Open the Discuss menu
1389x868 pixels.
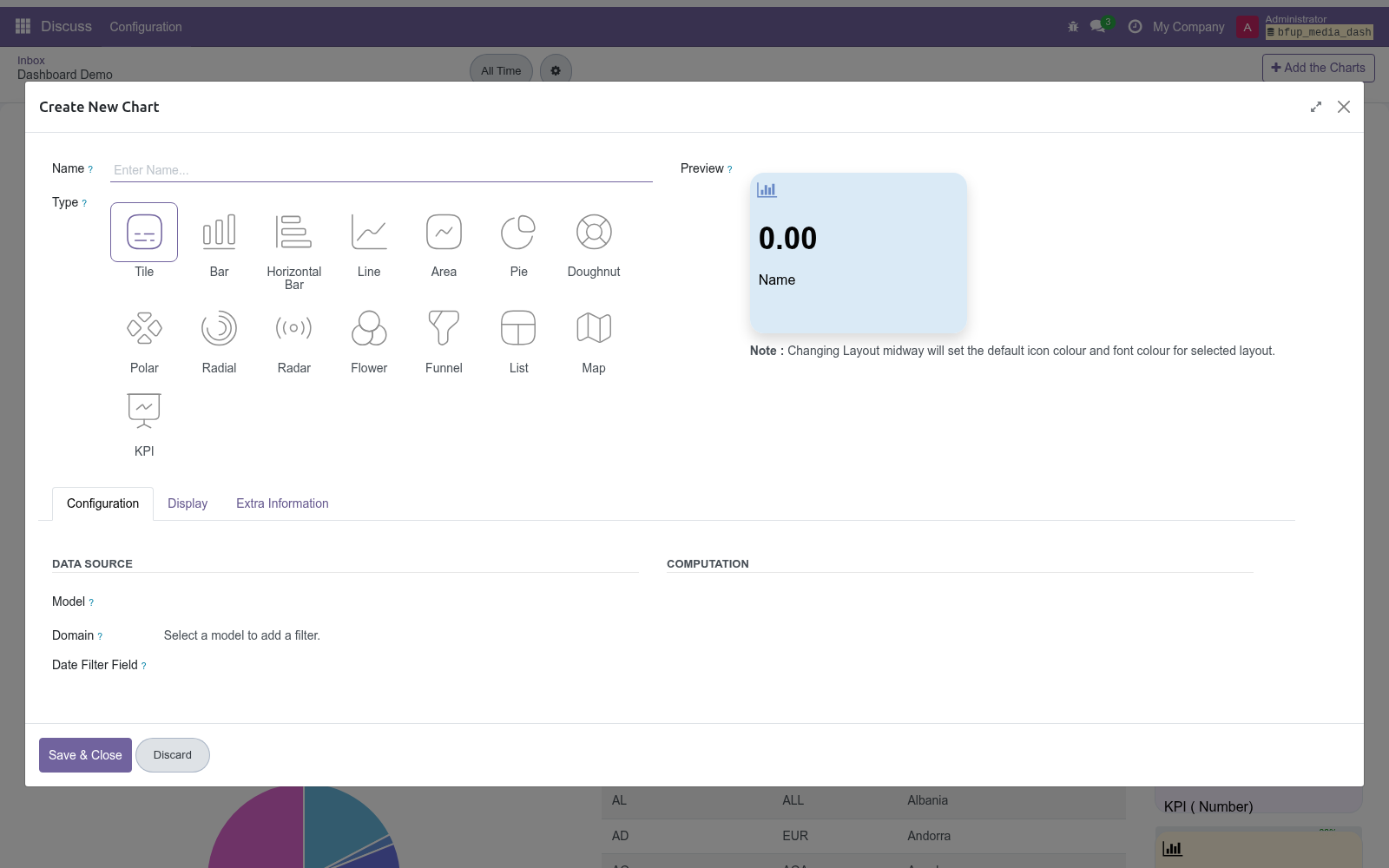point(66,27)
